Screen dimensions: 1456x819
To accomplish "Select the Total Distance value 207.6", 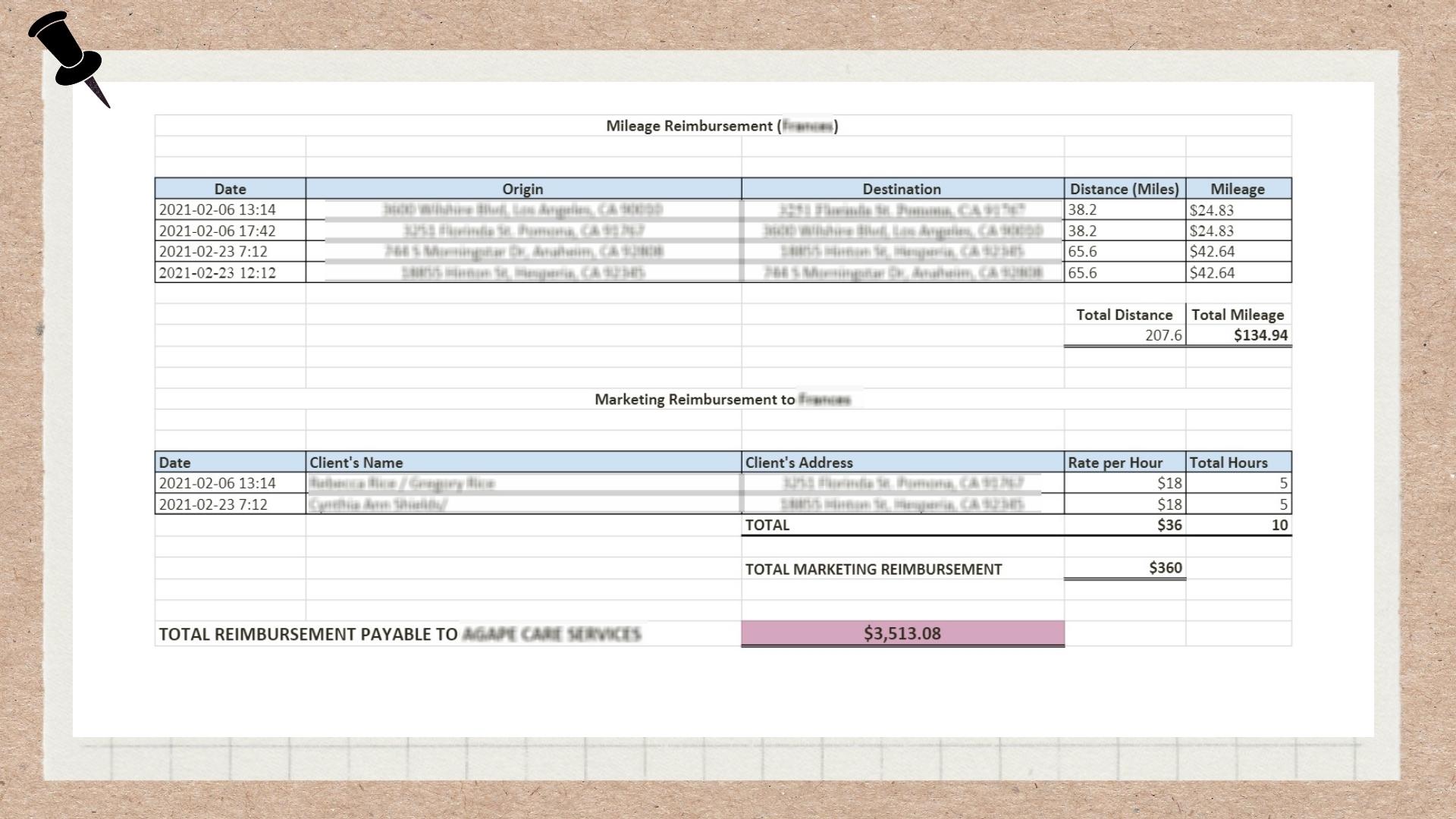I will pos(1163,335).
